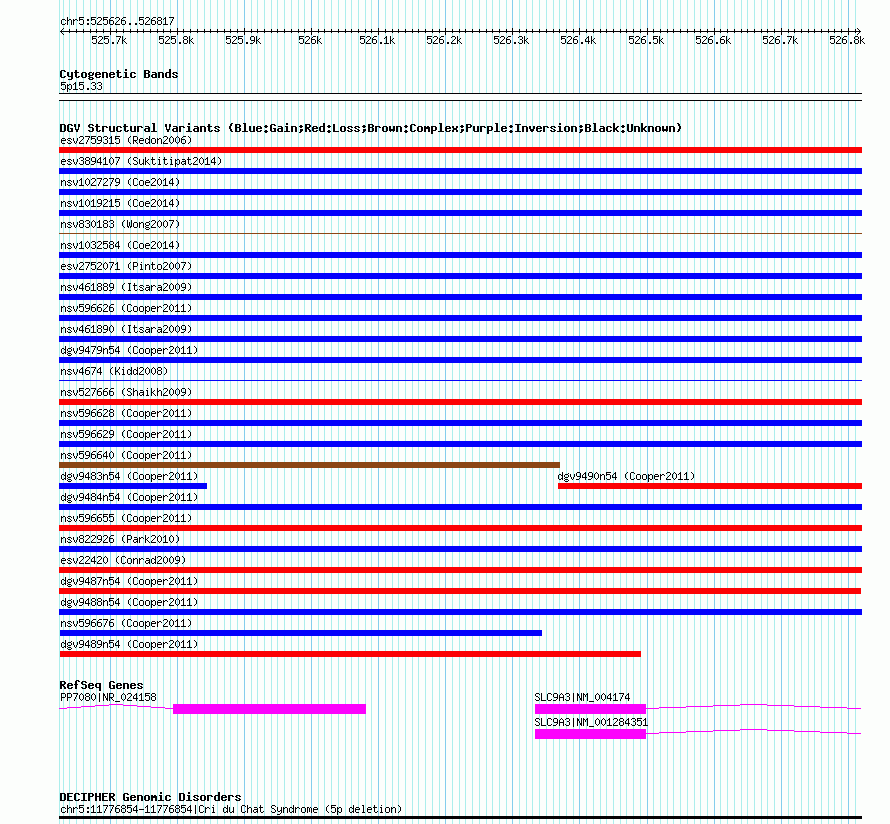
Task: Select nsv596655 (Cooper2011) variant label
Action: click(x=126, y=518)
